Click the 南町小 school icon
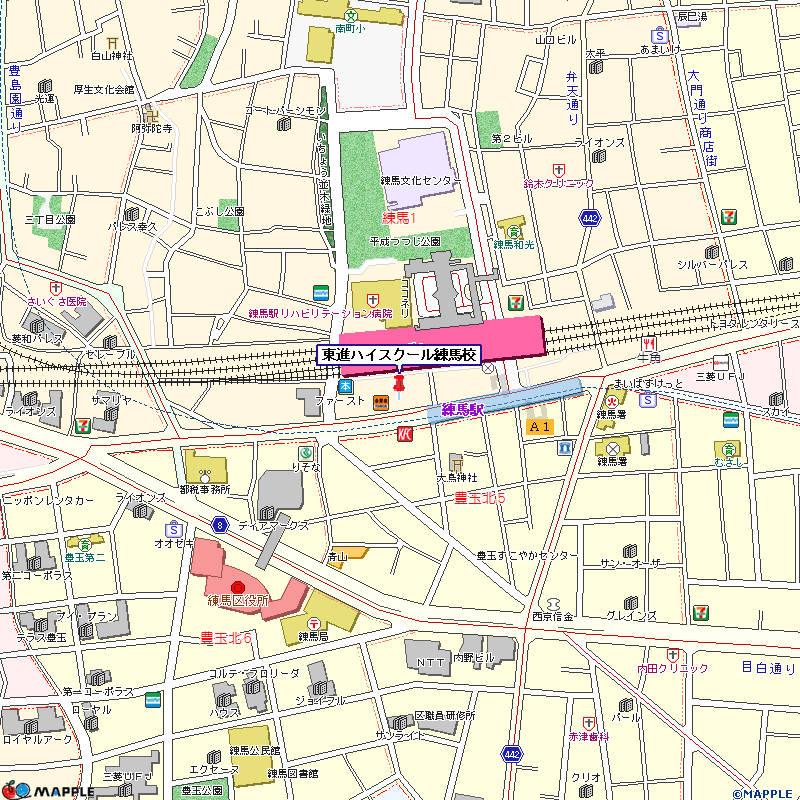The height and width of the screenshot is (800, 800). [x=350, y=15]
